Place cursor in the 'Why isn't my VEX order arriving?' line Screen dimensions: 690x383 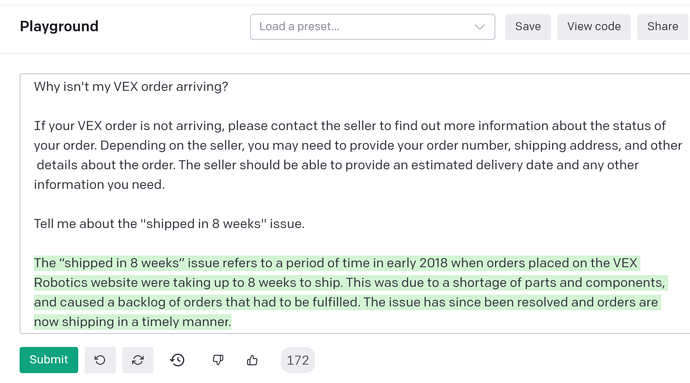(131, 87)
